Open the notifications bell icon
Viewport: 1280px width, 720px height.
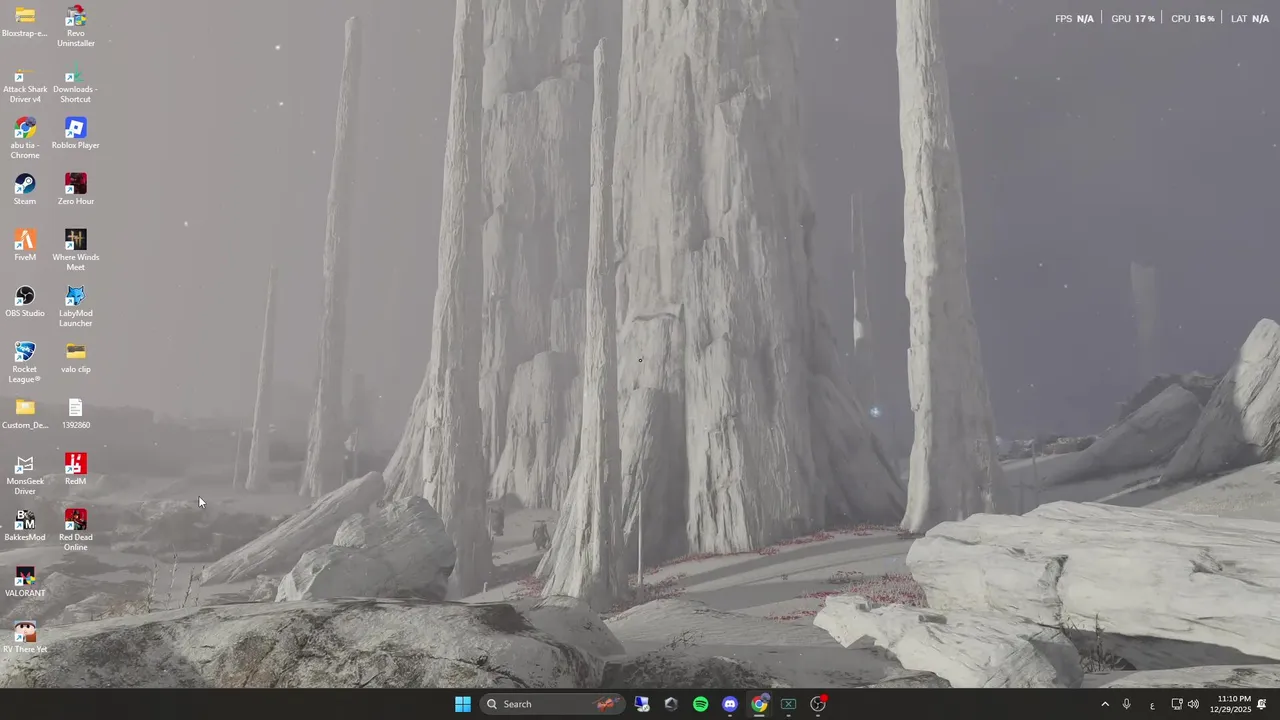pos(1262,704)
